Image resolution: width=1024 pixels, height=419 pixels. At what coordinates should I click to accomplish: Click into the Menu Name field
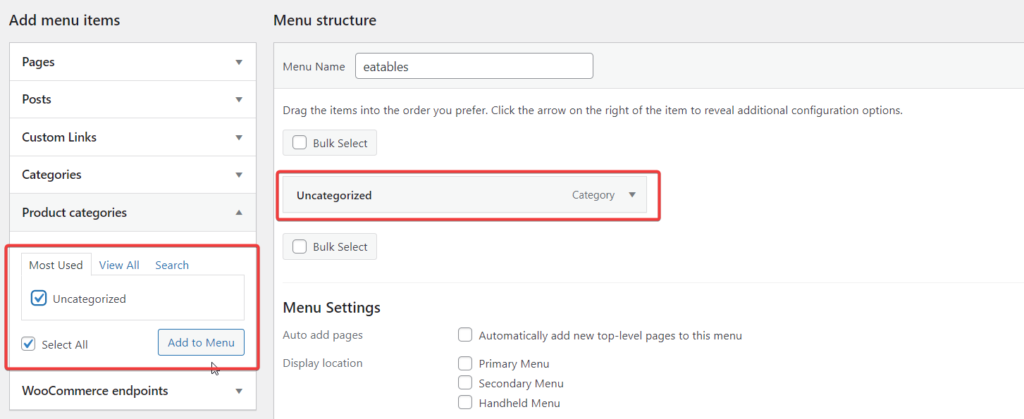[x=474, y=66]
